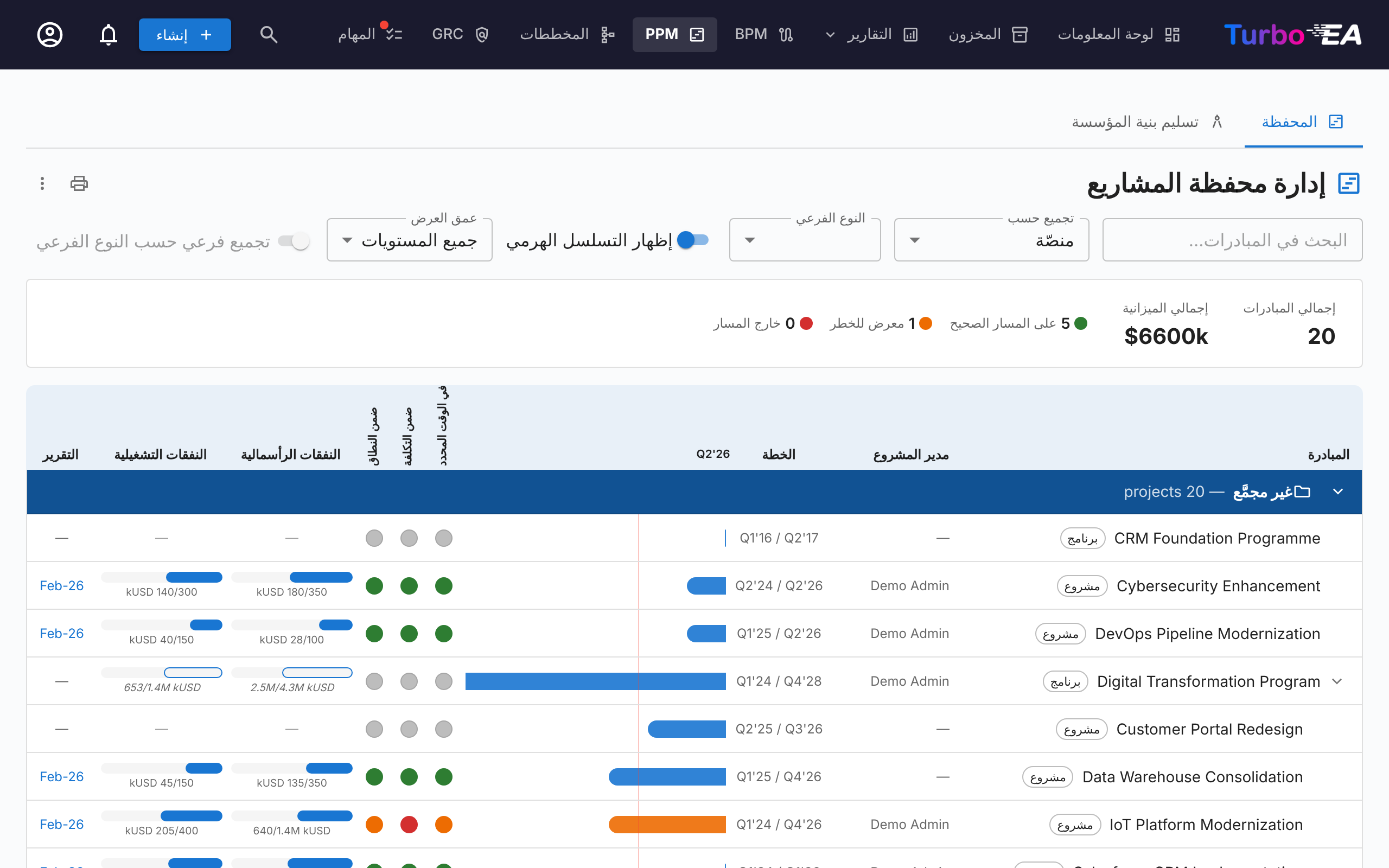Open Feb-26 report link for DevOps Pipeline Modernization
Screen dimensions: 1389x868
(61, 633)
